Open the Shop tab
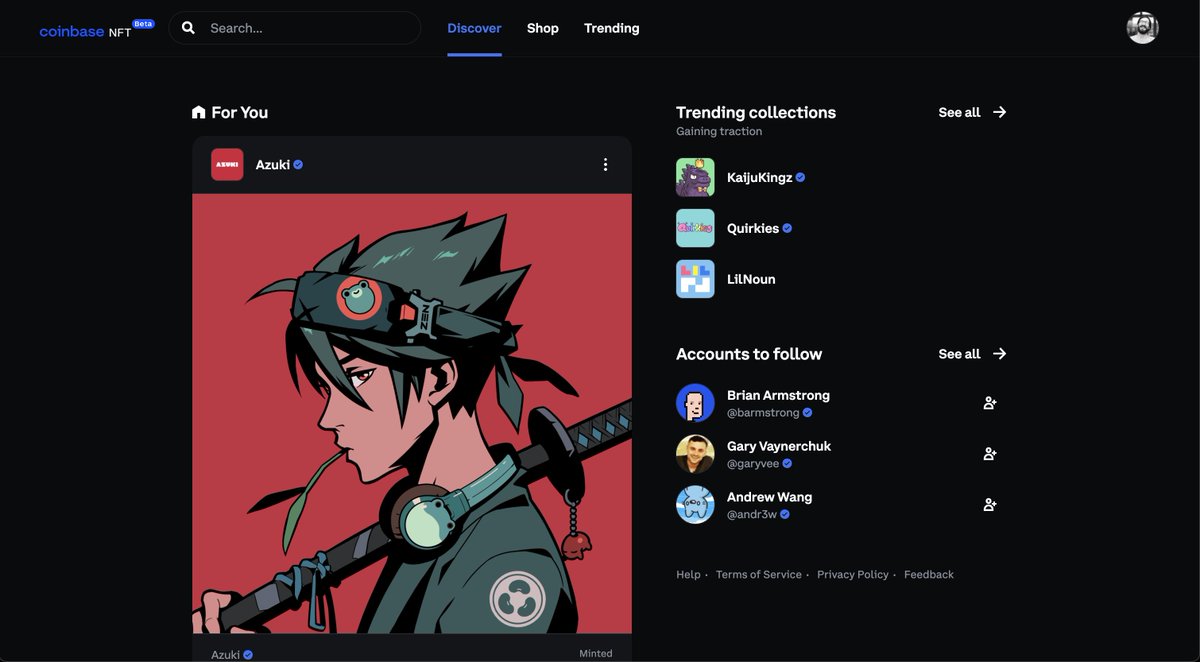Screen dimensions: 1200x662 [543, 28]
